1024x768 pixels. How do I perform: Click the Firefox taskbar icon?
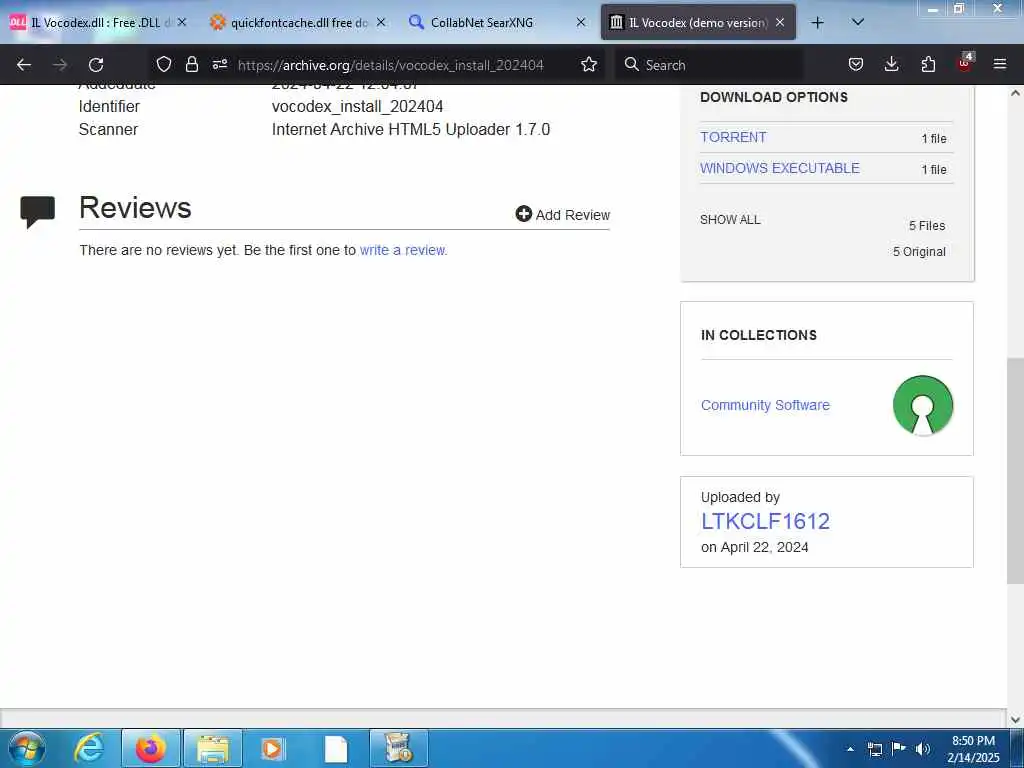pyautogui.click(x=150, y=748)
